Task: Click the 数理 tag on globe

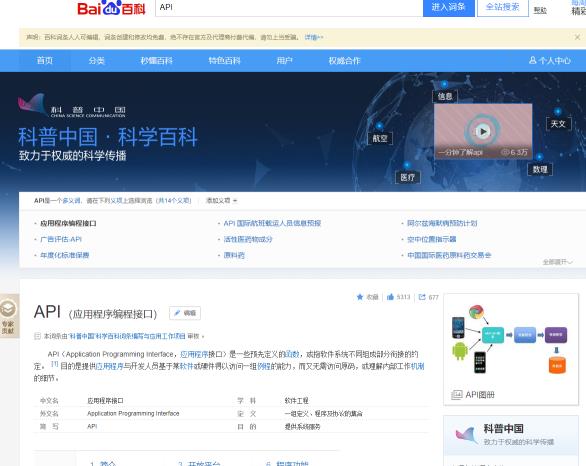Action: [x=540, y=169]
